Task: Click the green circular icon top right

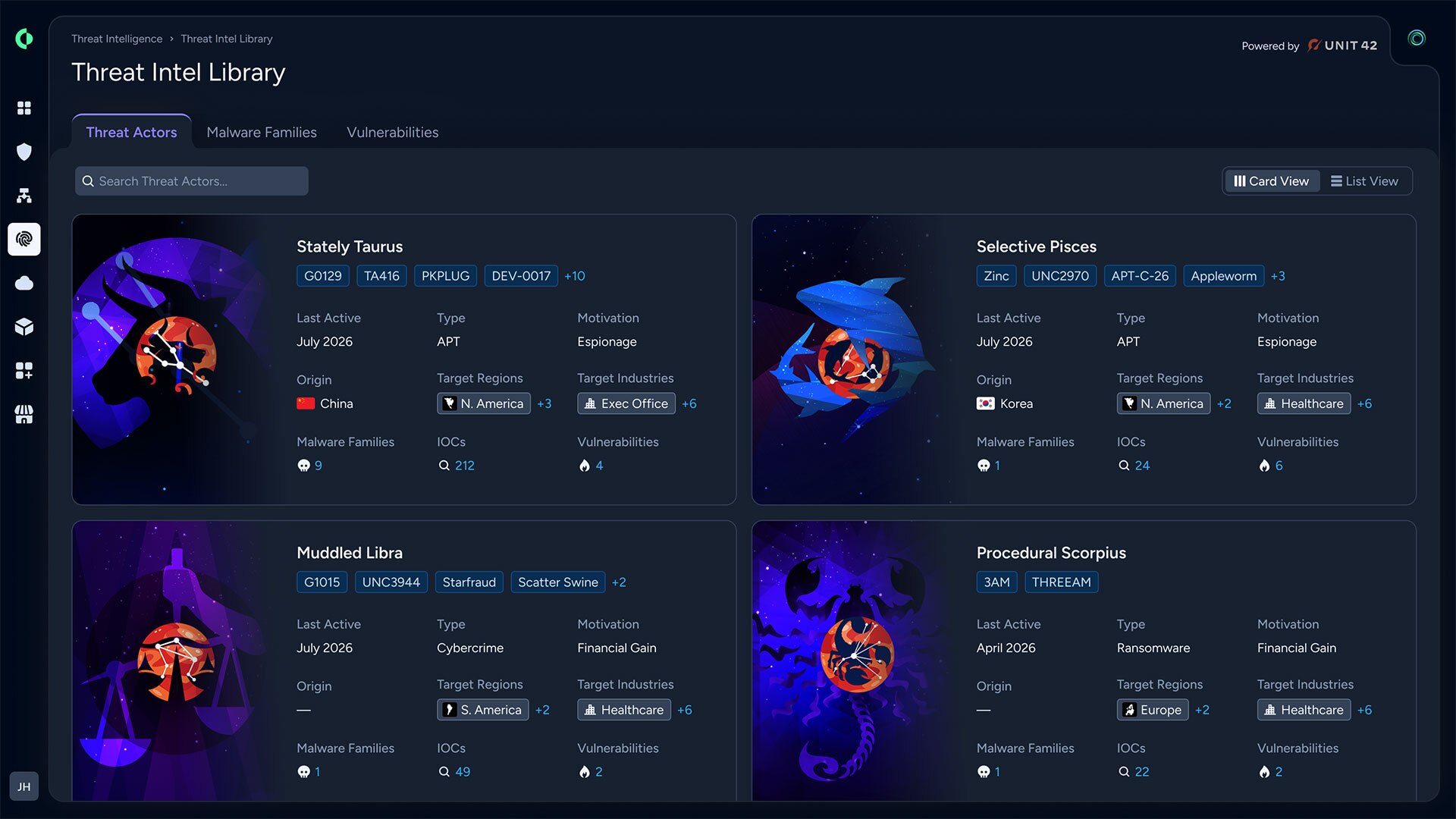Action: pyautogui.click(x=1417, y=38)
